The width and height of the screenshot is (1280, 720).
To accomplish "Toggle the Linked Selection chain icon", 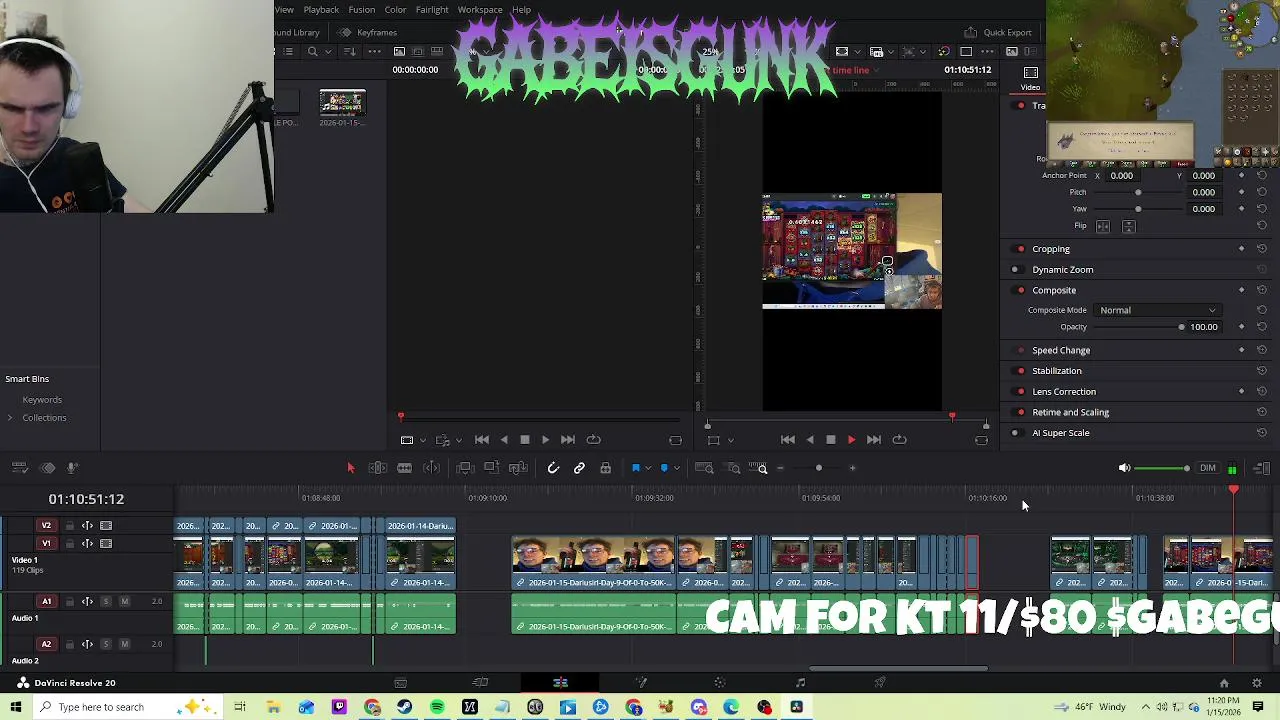I will 579,468.
